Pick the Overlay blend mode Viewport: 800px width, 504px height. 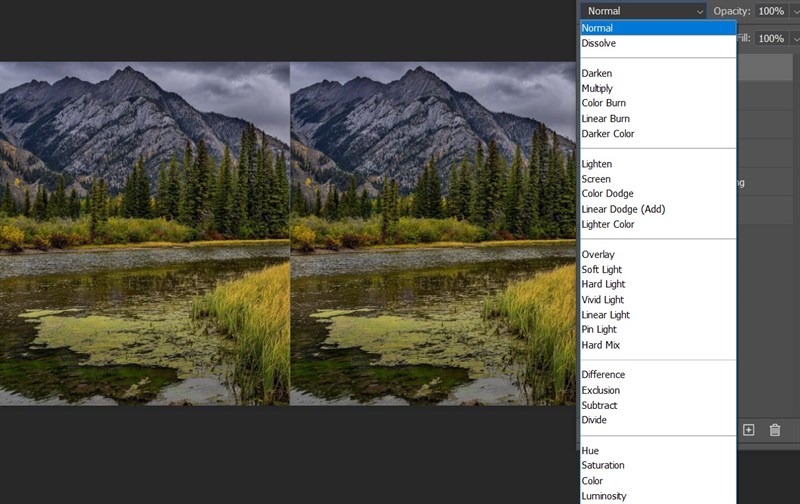[598, 255]
